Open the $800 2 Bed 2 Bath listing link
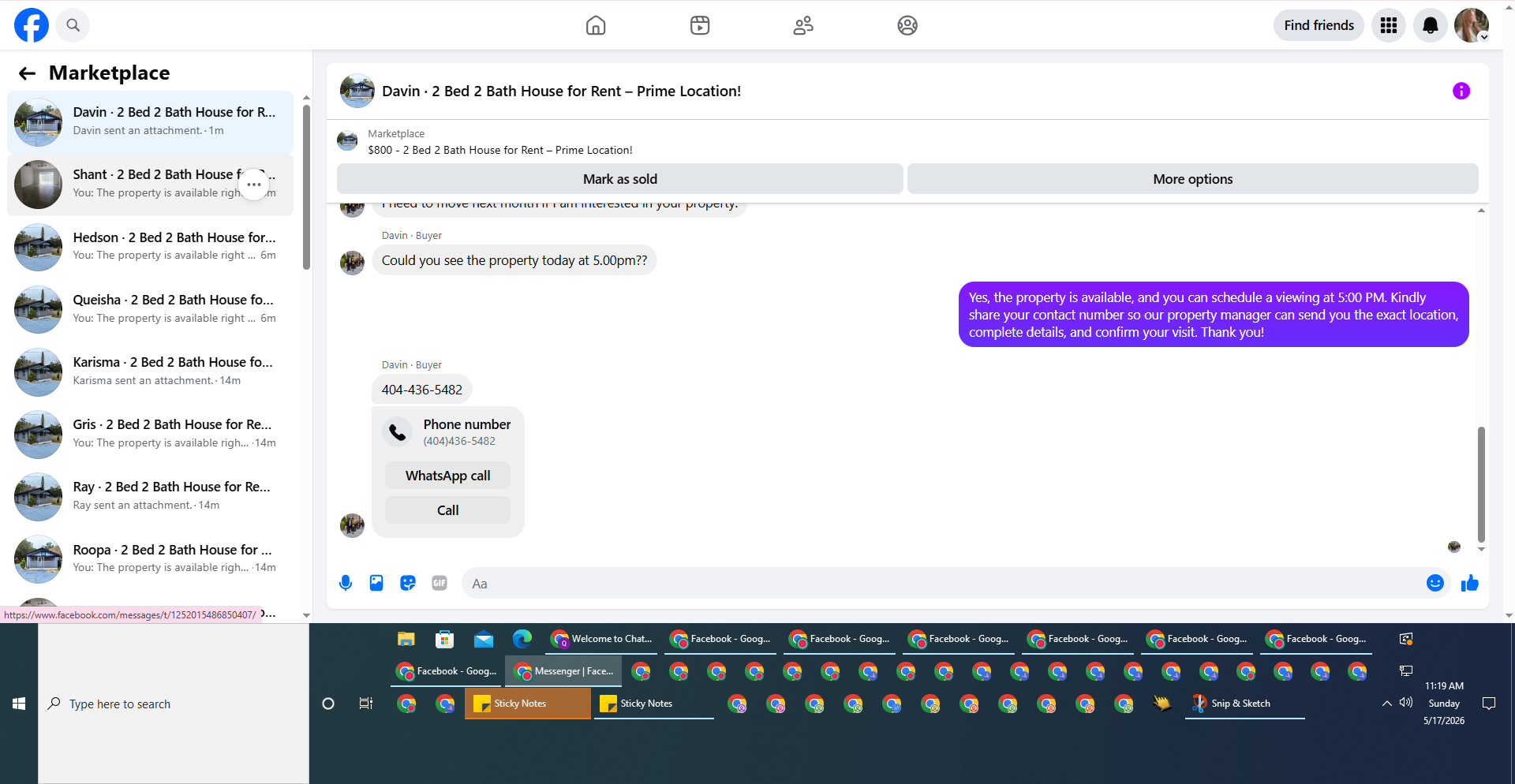 [500, 150]
